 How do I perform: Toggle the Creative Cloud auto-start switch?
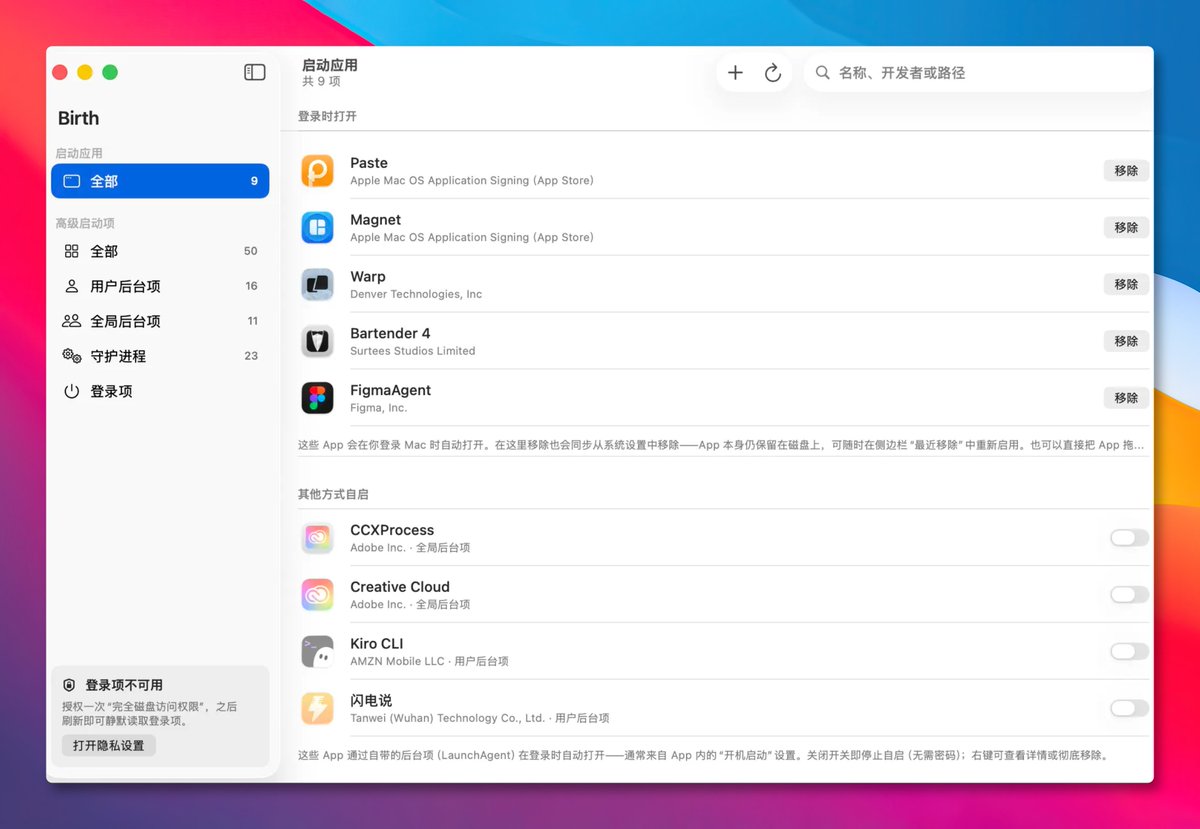(x=1129, y=595)
